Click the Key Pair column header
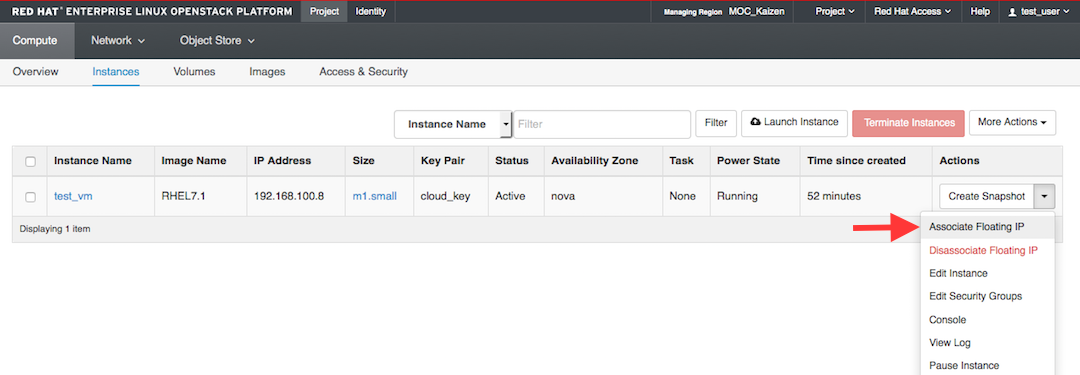Image resolution: width=1080 pixels, height=375 pixels. click(442, 161)
